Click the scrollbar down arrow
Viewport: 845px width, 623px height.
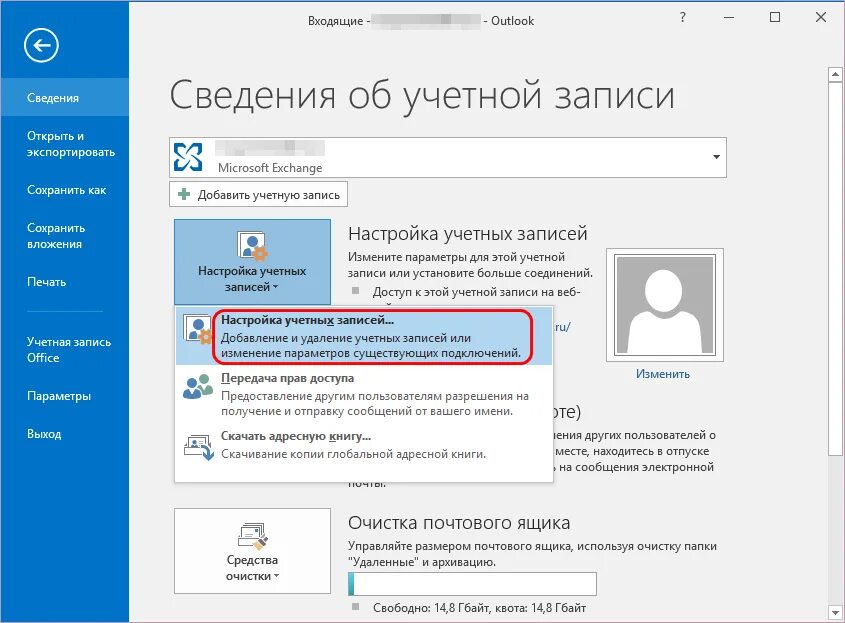(835, 612)
